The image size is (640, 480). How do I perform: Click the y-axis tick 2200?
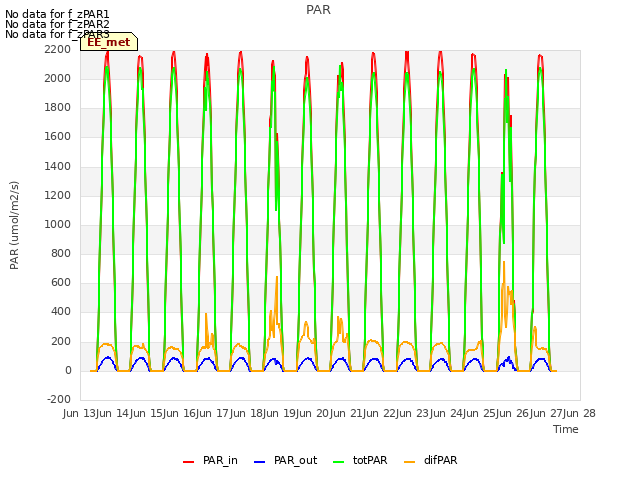[58, 49]
